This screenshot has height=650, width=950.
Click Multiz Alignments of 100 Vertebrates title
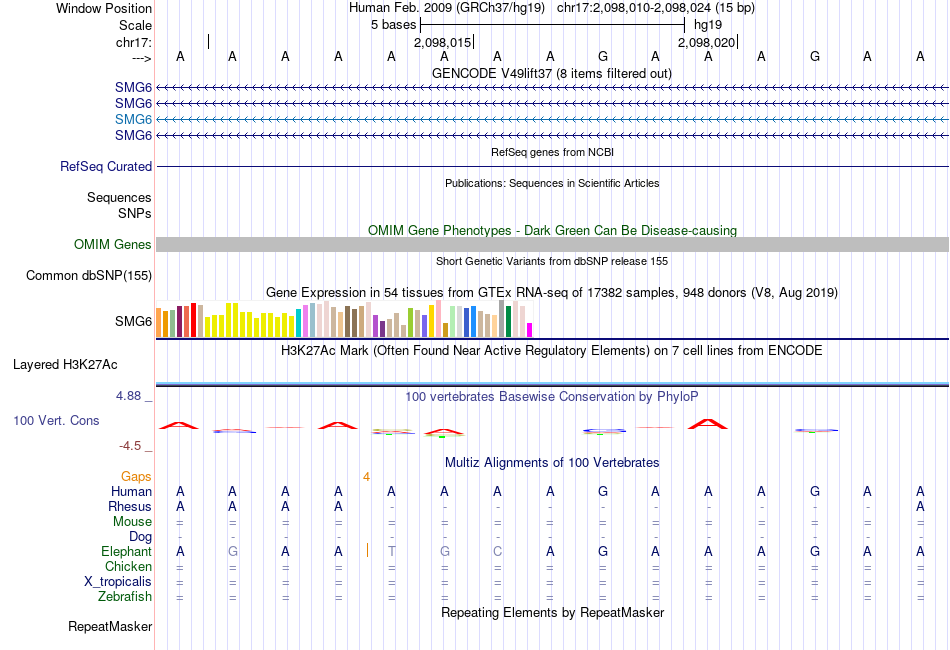coord(552,463)
